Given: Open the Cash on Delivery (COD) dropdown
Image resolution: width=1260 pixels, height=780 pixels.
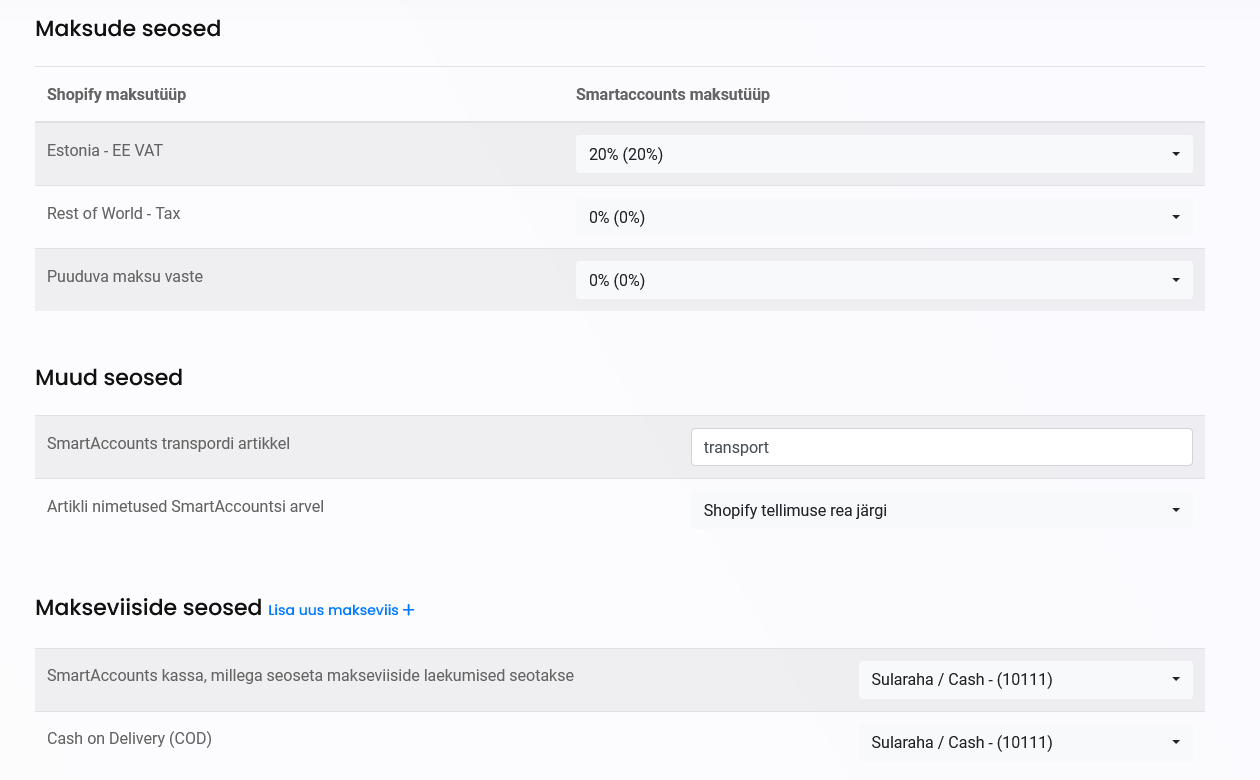Looking at the screenshot, I should [x=1025, y=742].
